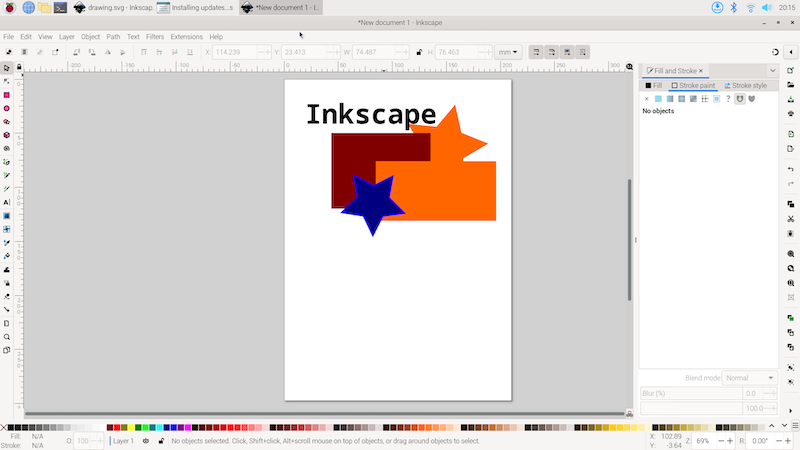
Task: Click the Zoom to fit drawing icon
Action: point(791,268)
